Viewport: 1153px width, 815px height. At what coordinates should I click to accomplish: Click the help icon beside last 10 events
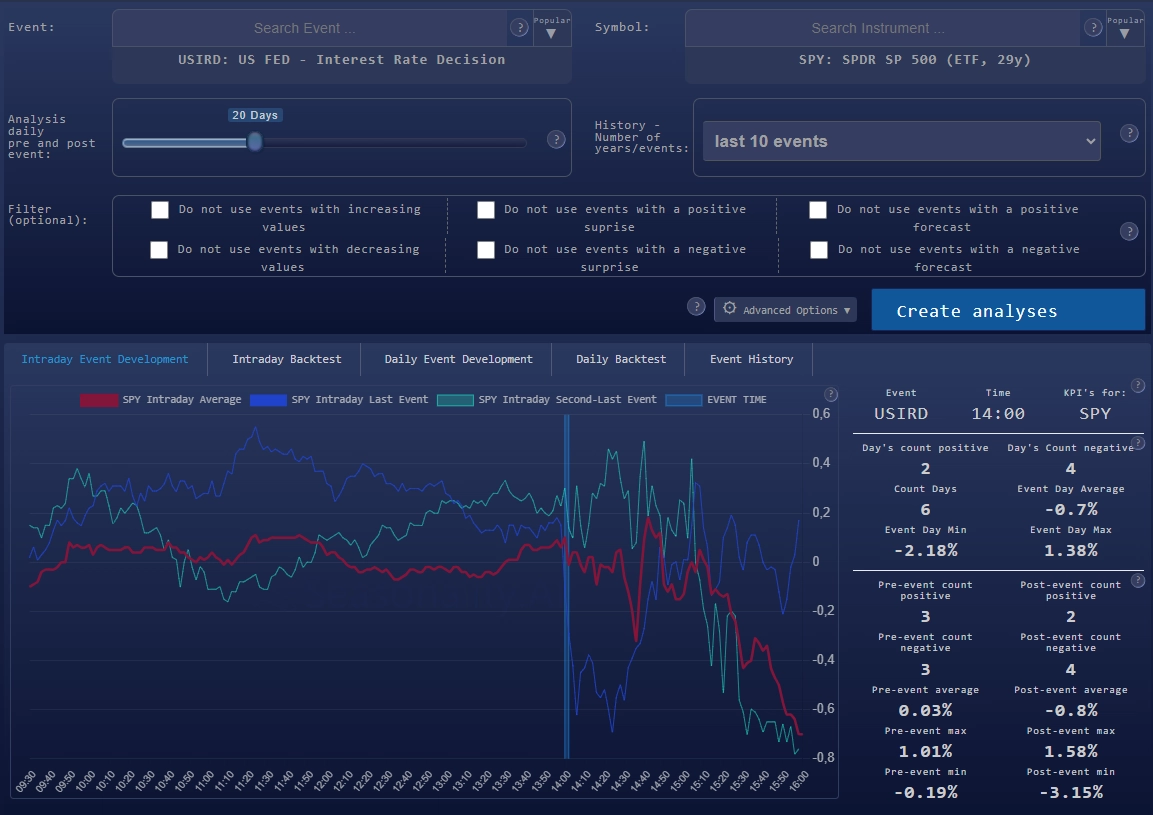pyautogui.click(x=1129, y=132)
